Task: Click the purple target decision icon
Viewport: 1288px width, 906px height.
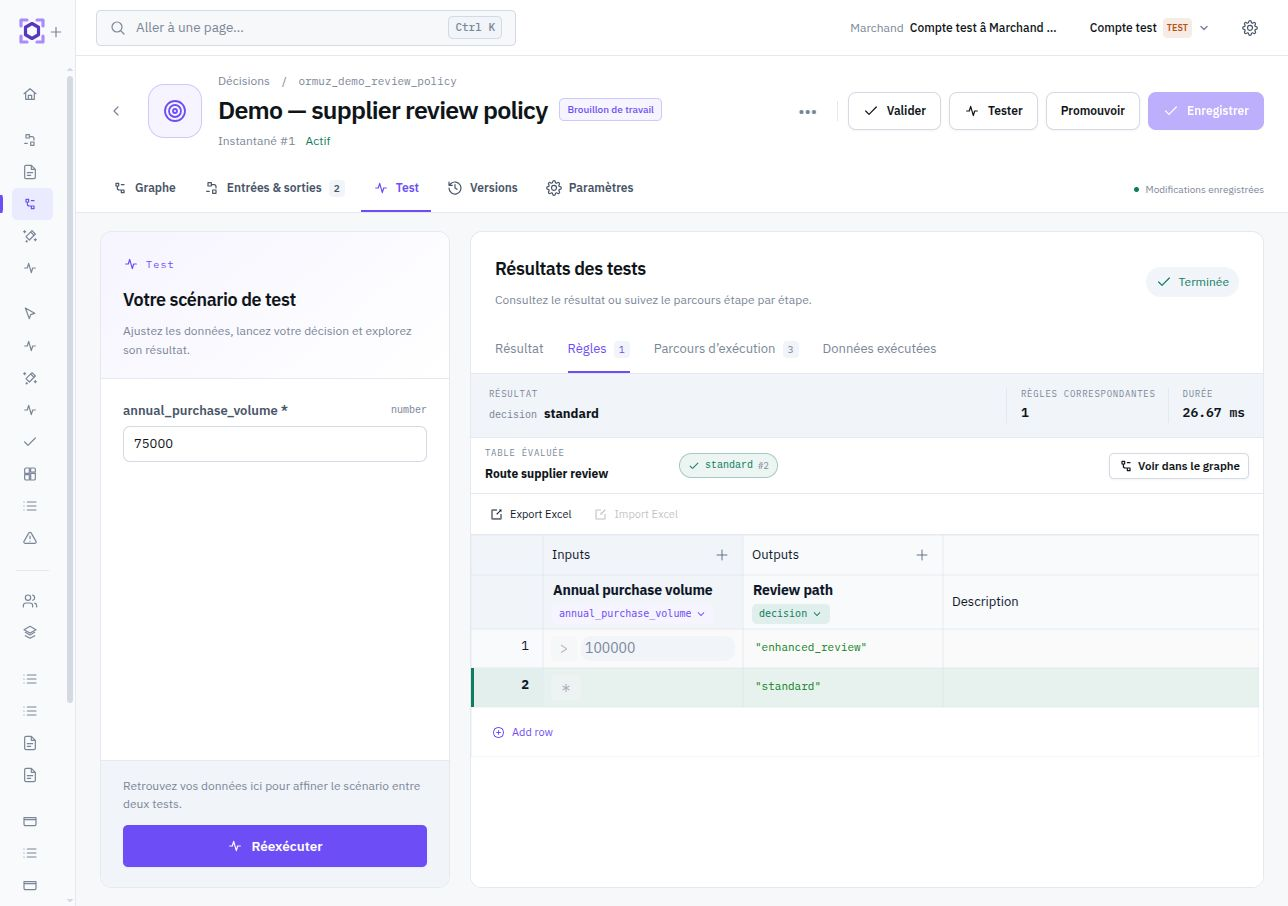Action: [x=175, y=111]
